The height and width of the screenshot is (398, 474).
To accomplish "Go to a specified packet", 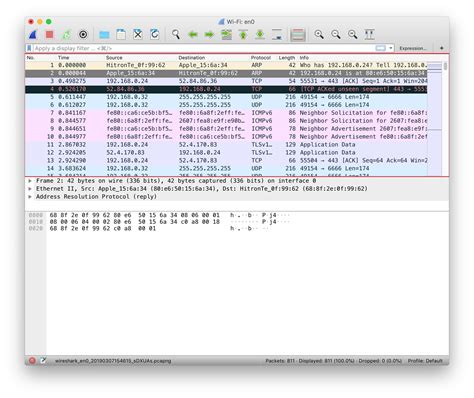I will coord(226,34).
